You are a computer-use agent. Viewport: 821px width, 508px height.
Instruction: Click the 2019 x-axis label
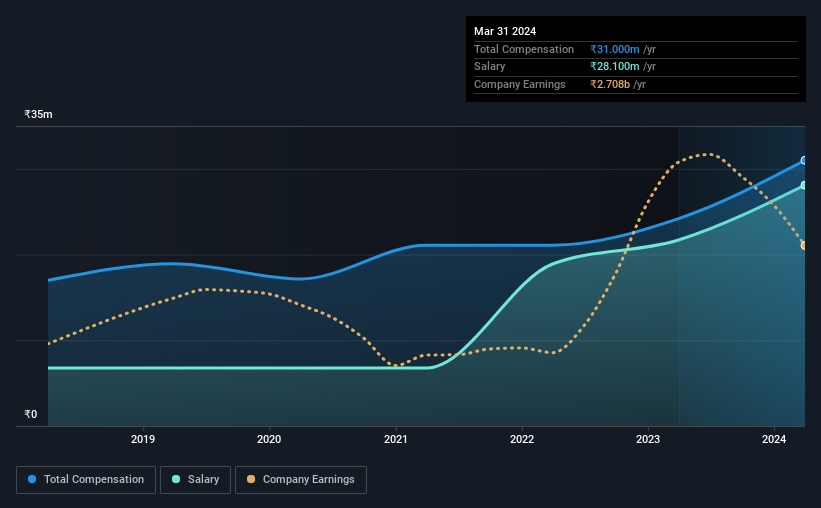tap(143, 439)
